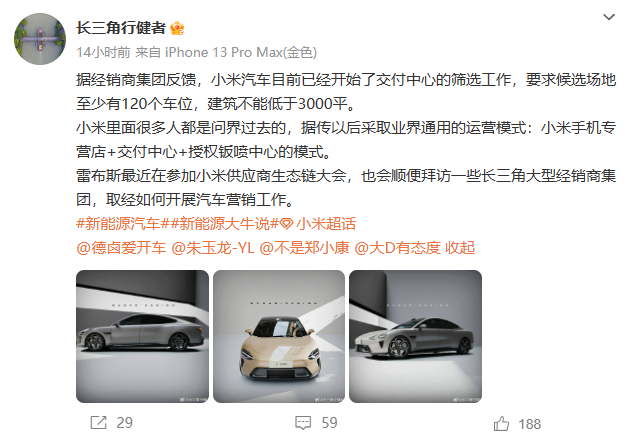Collapse the post text with 收起
The height and width of the screenshot is (435, 635).
[x=460, y=247]
